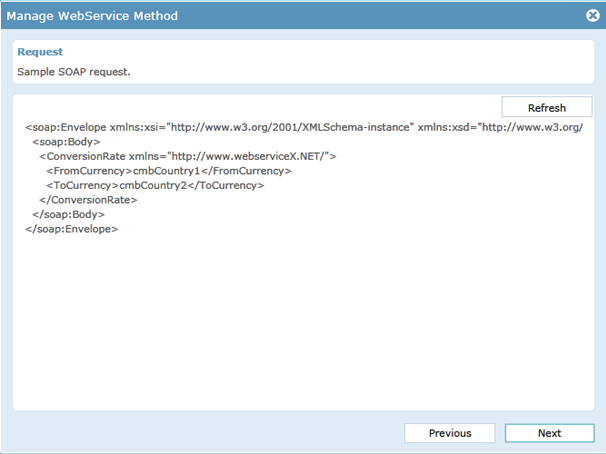Click empty space in SOAP request box
The height and width of the screenshot is (454, 606).
(303, 321)
